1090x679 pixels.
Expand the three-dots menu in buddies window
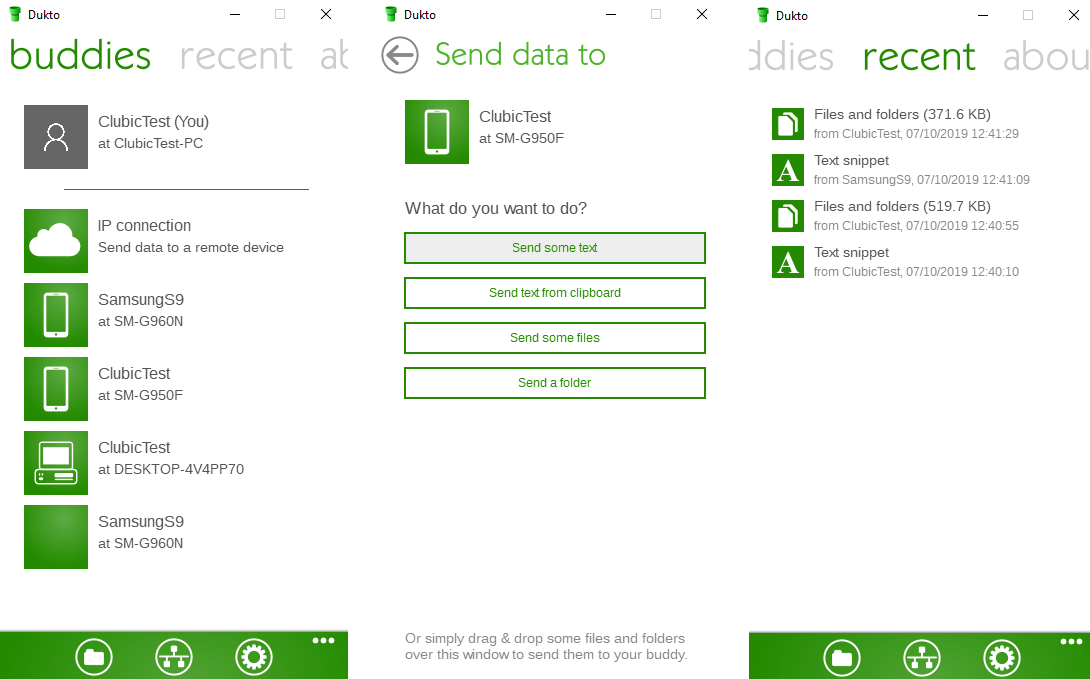tap(323, 641)
